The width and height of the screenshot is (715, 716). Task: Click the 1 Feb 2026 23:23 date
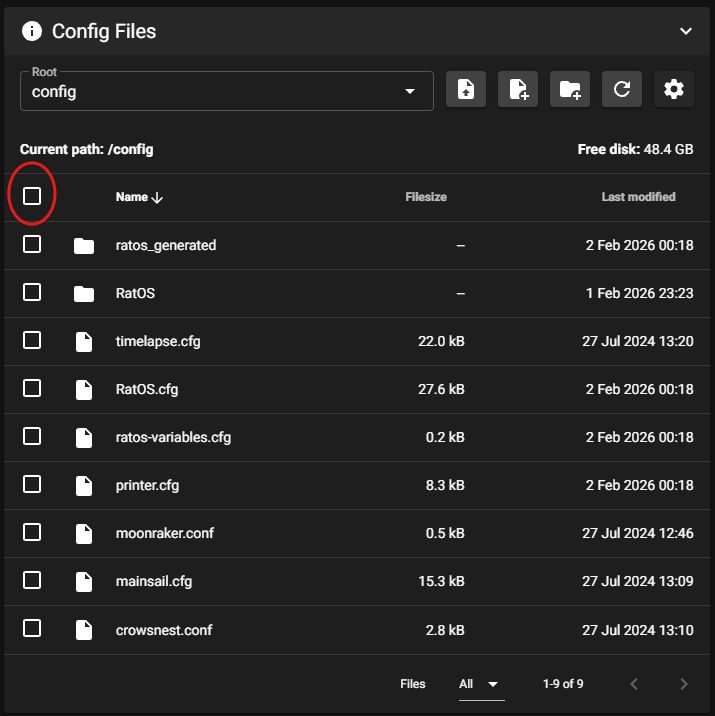tap(640, 293)
